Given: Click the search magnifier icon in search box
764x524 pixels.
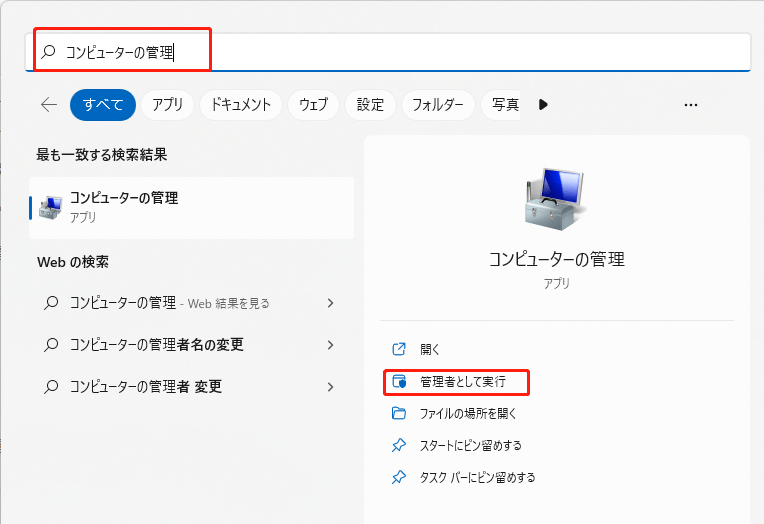Looking at the screenshot, I should (48, 51).
